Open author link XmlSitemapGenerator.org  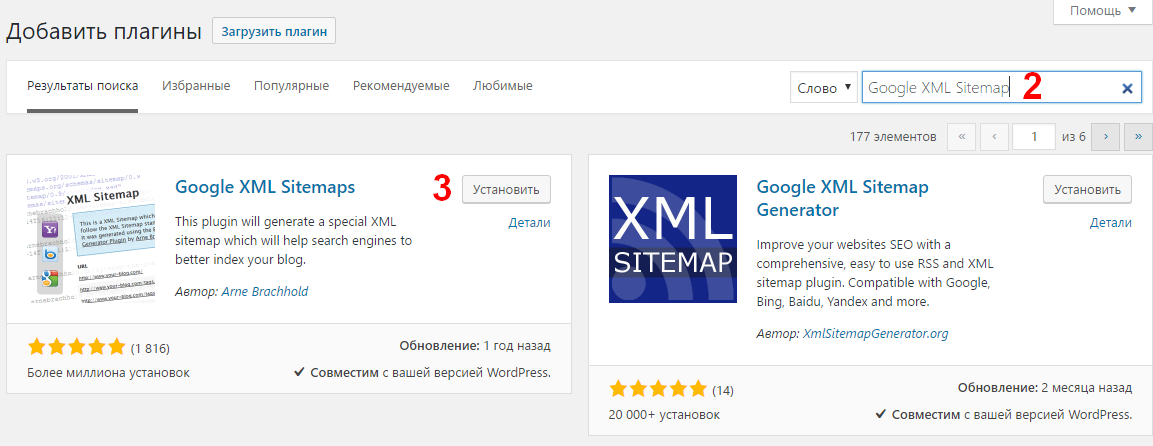click(875, 334)
